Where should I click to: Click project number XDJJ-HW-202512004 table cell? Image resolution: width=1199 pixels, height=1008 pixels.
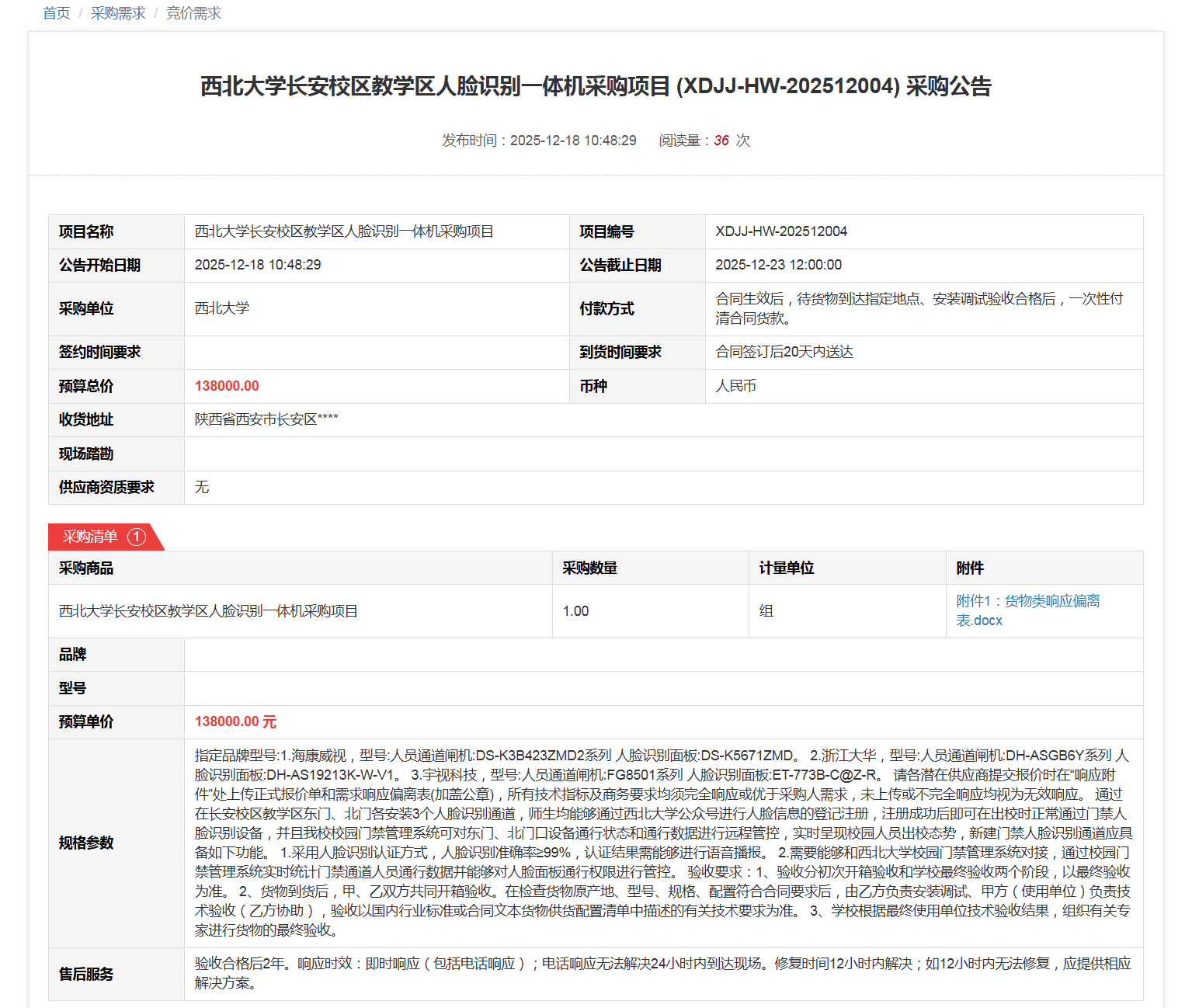tap(781, 231)
